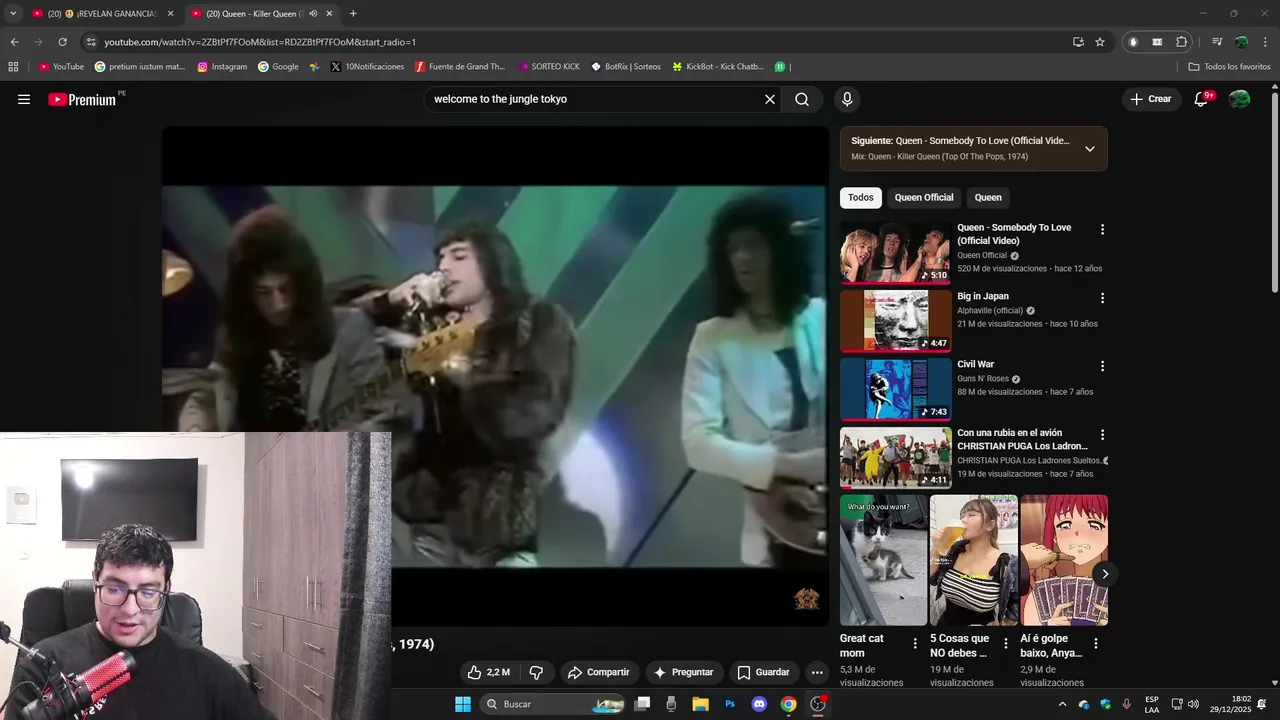Open the Big in Japan video title
This screenshot has width=1280, height=720.
pos(983,296)
